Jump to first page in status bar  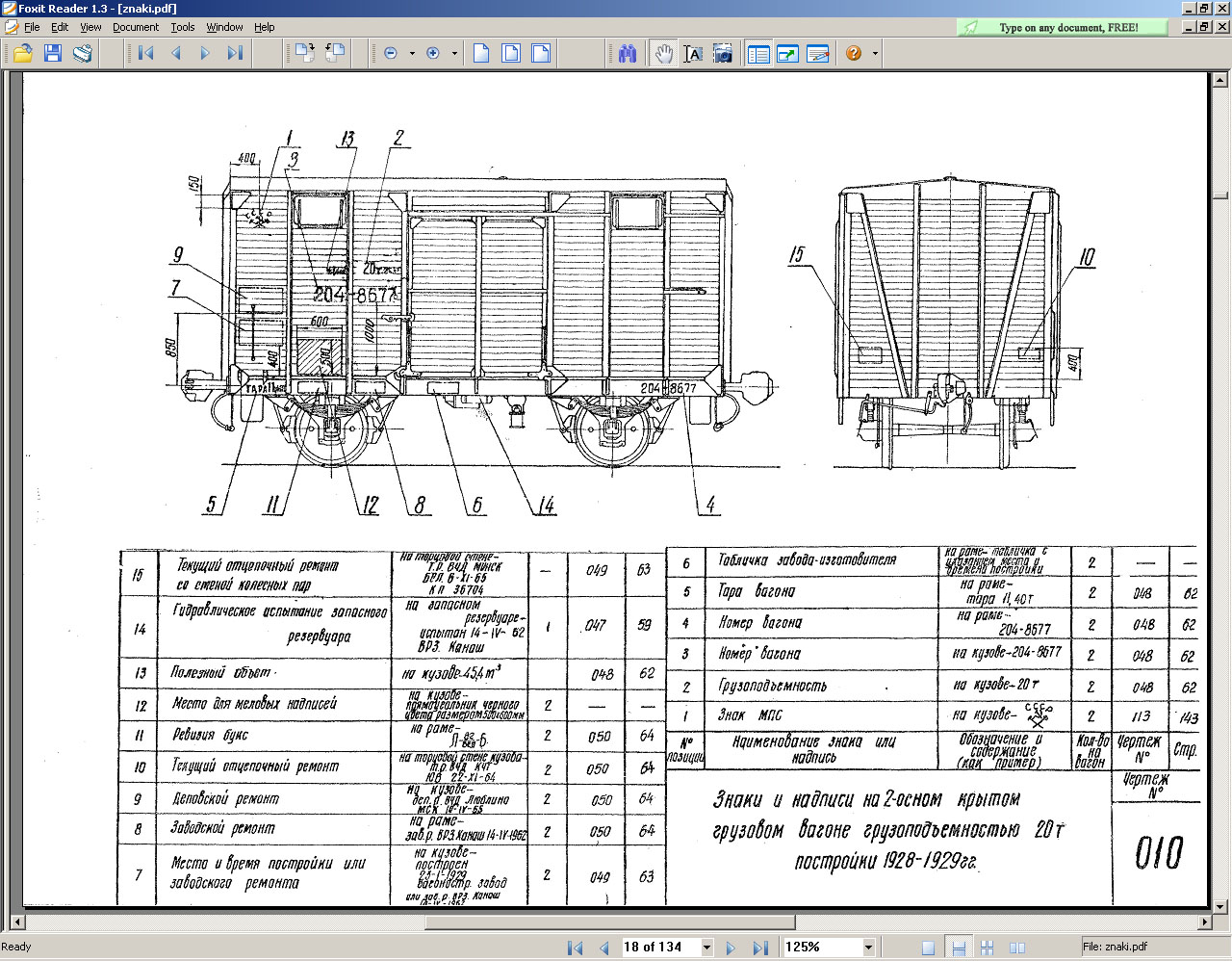tap(575, 948)
